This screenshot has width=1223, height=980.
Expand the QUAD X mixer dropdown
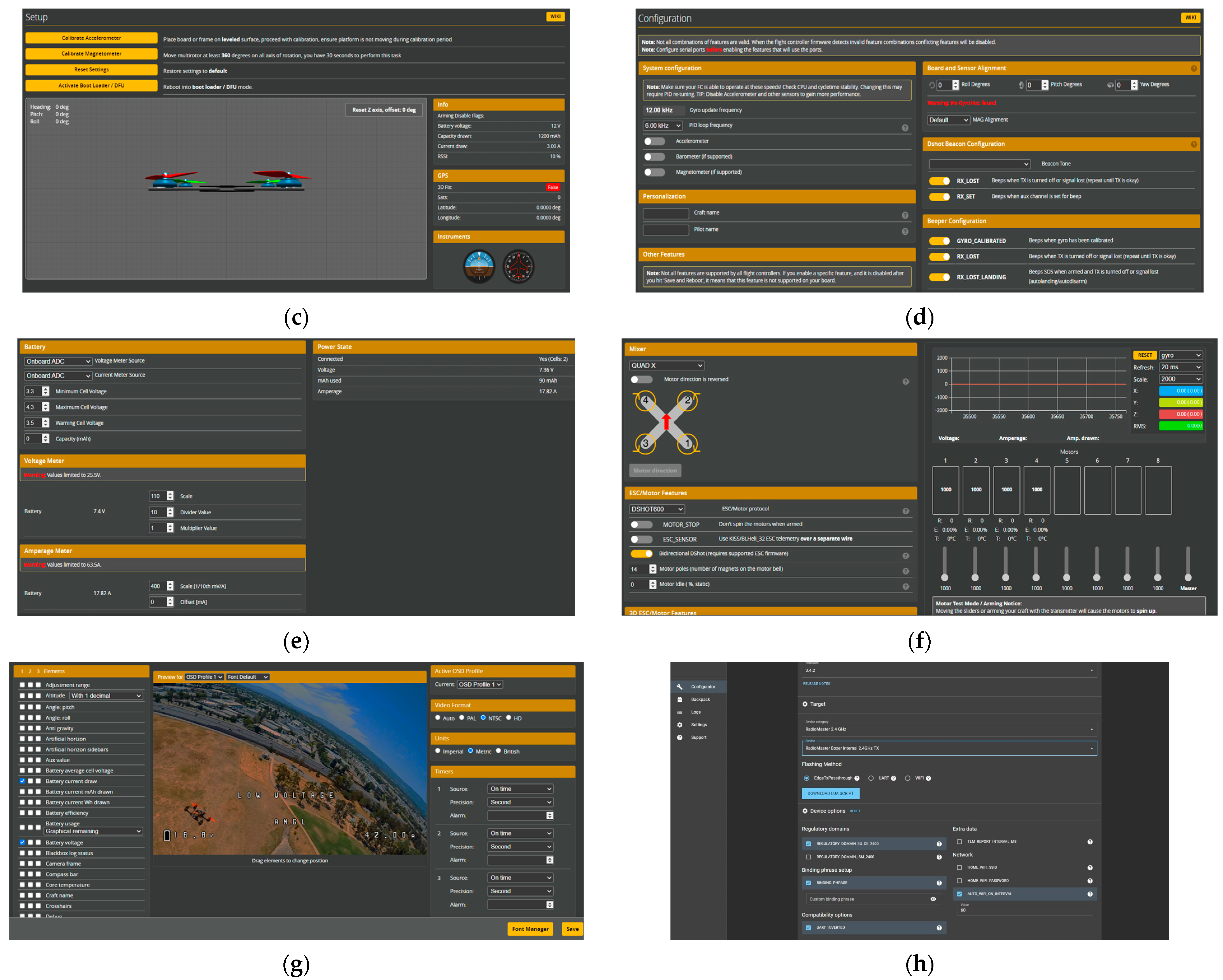point(667,366)
